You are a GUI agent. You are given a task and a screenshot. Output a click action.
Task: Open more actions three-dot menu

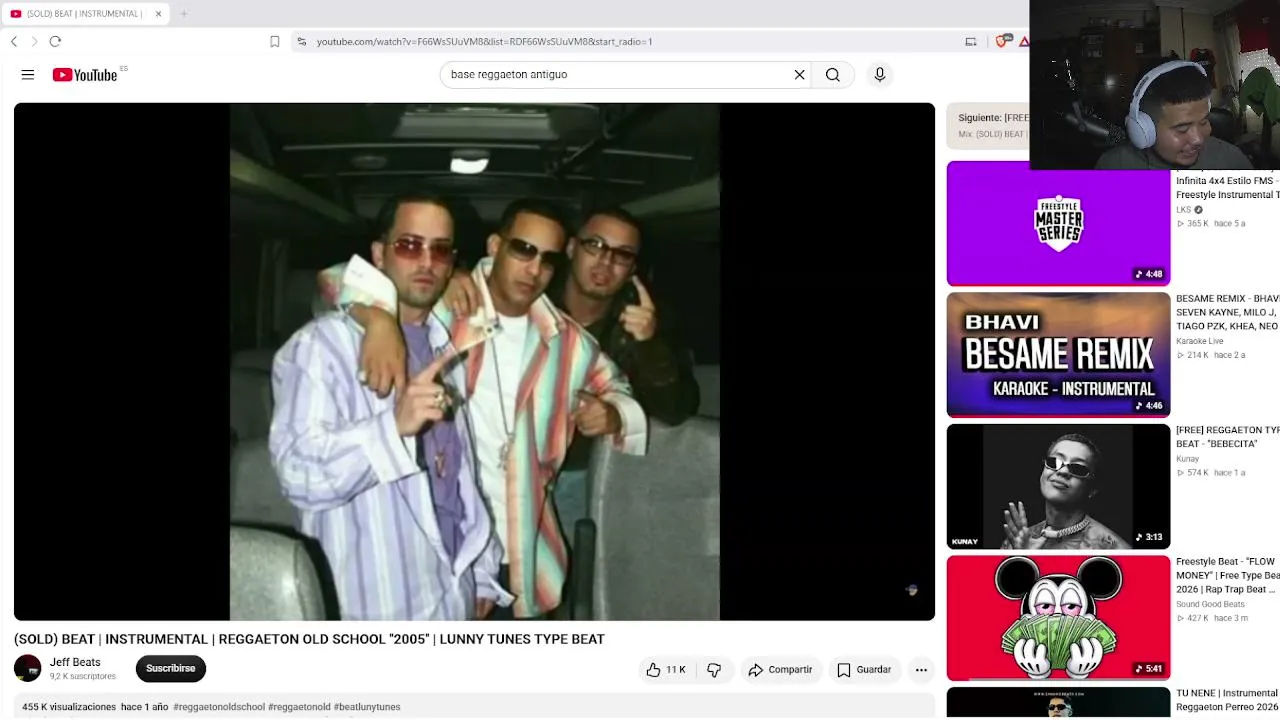(921, 670)
